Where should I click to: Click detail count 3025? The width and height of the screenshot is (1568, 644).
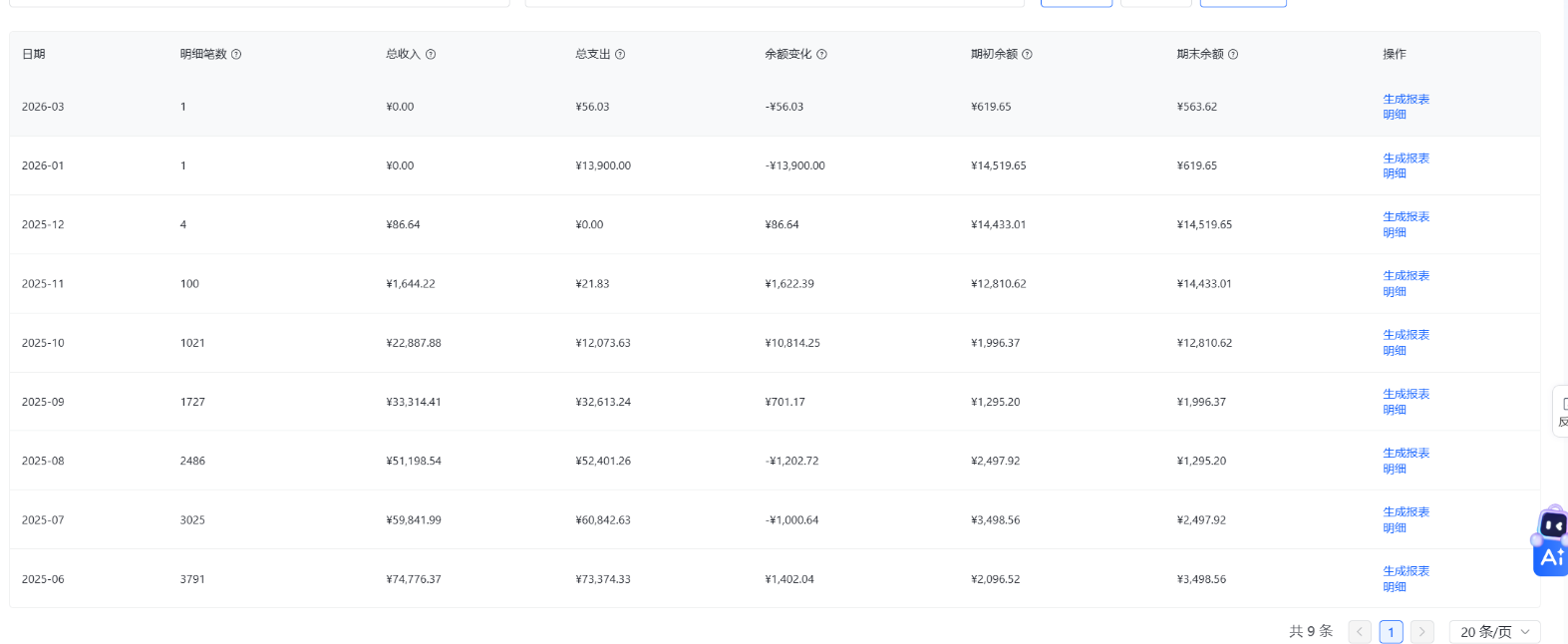pyautogui.click(x=192, y=520)
